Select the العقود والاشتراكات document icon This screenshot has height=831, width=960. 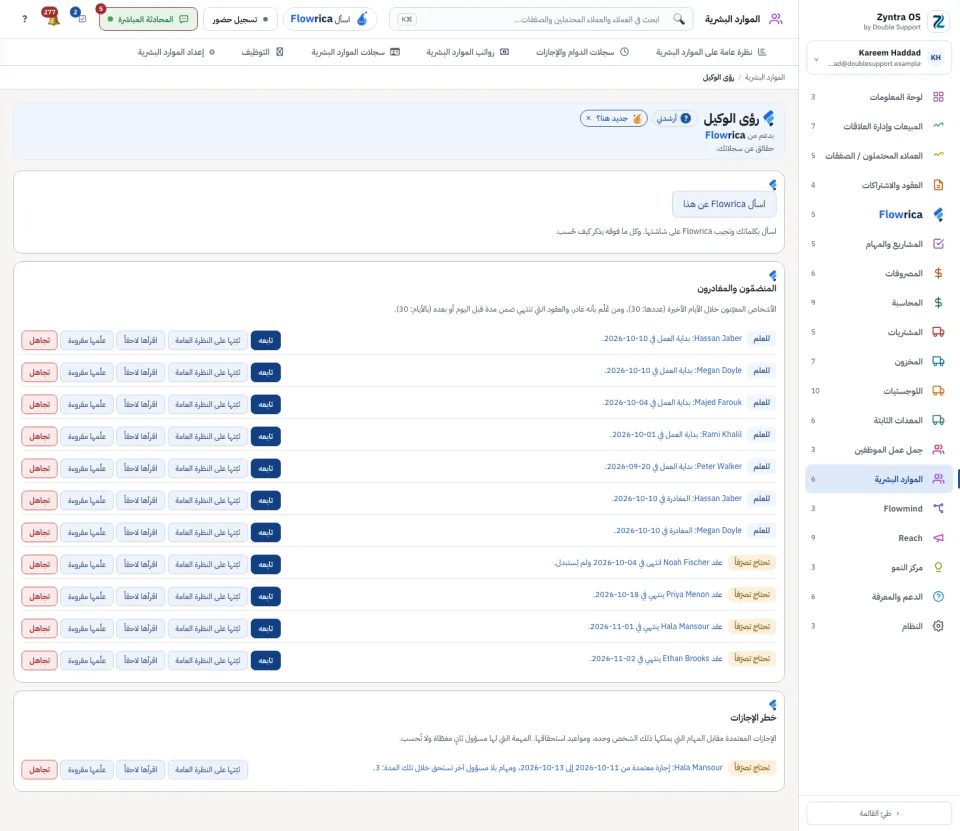point(938,185)
